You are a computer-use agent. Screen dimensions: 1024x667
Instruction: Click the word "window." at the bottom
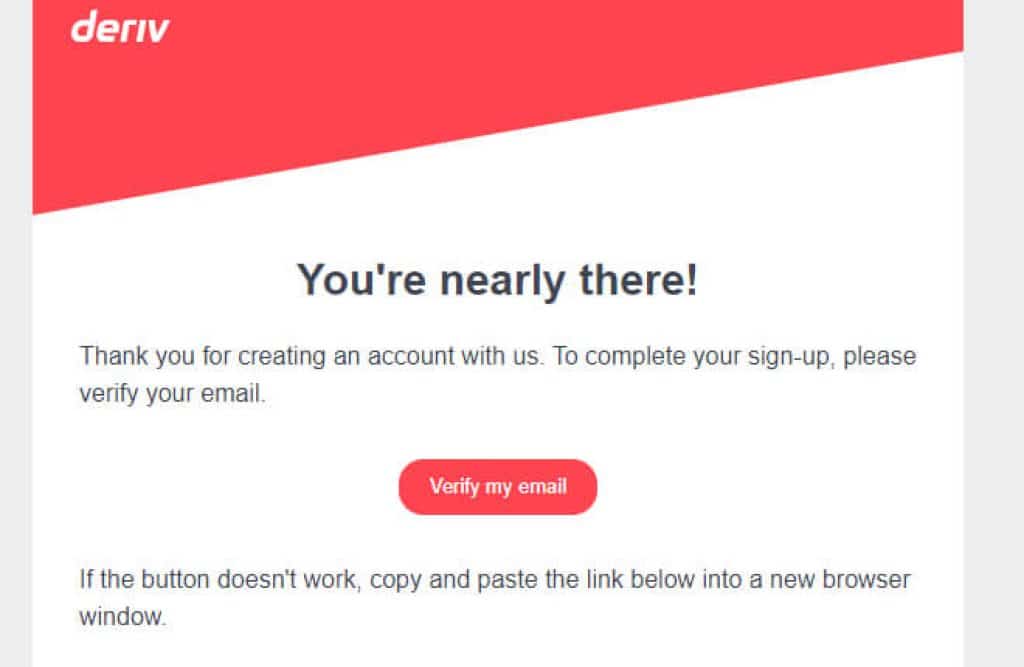click(123, 617)
